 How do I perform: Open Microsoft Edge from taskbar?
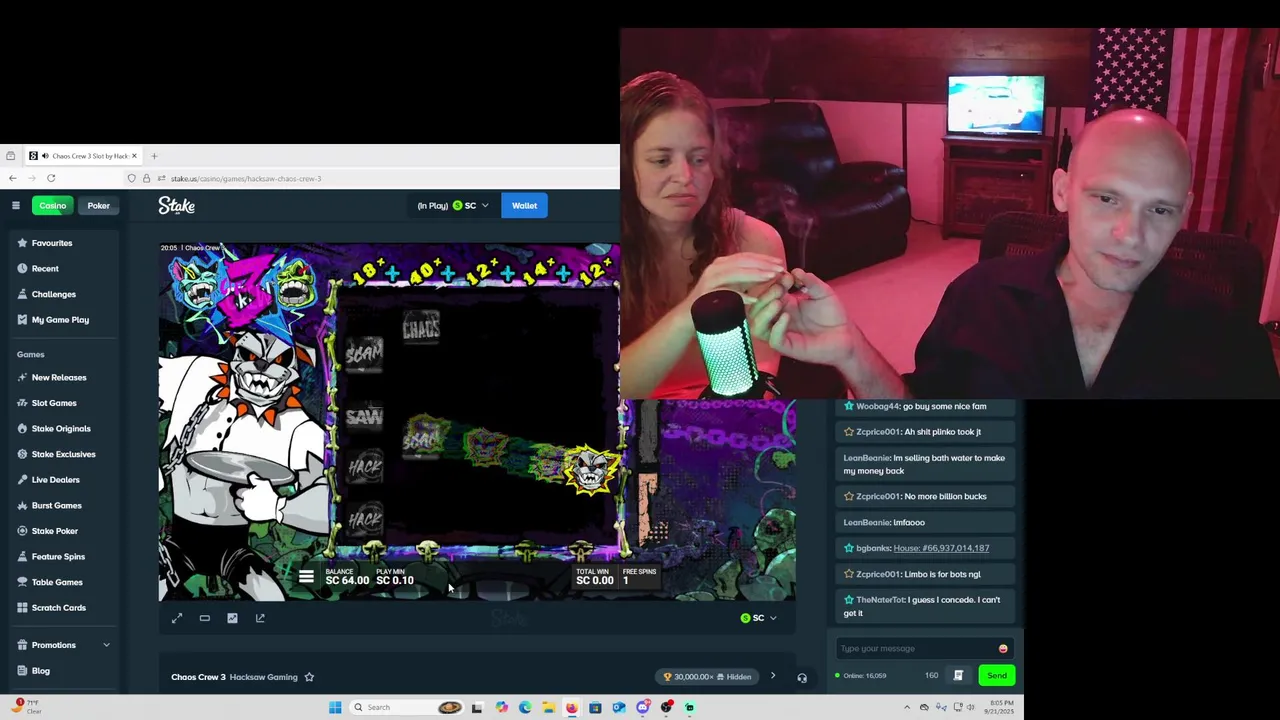(525, 707)
